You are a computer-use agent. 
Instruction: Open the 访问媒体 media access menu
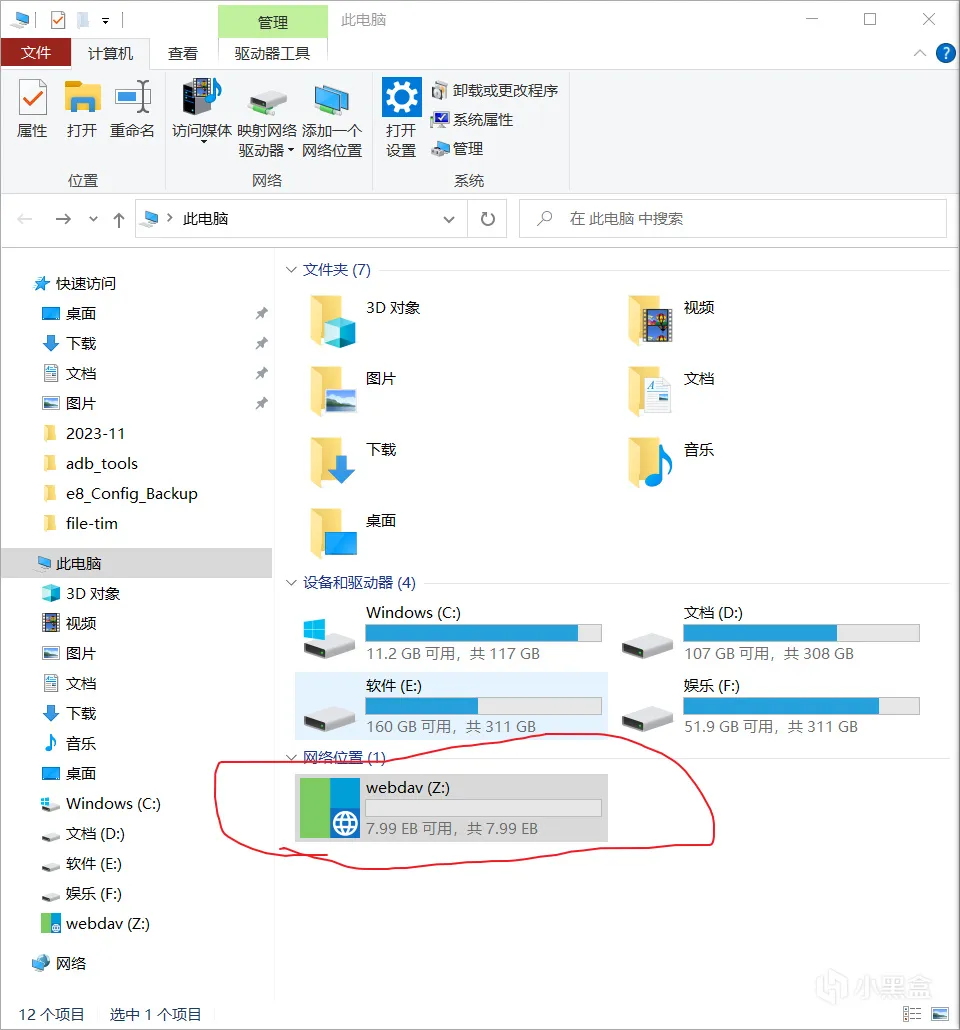pos(202,112)
